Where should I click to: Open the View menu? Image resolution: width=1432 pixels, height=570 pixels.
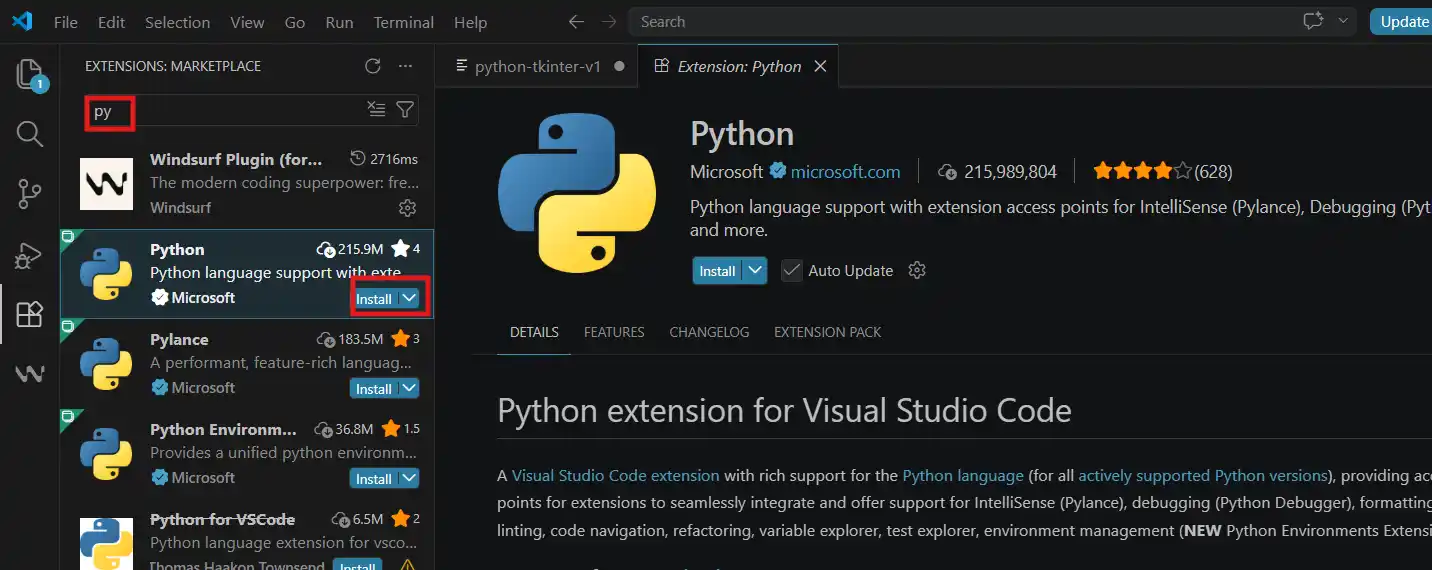[247, 22]
